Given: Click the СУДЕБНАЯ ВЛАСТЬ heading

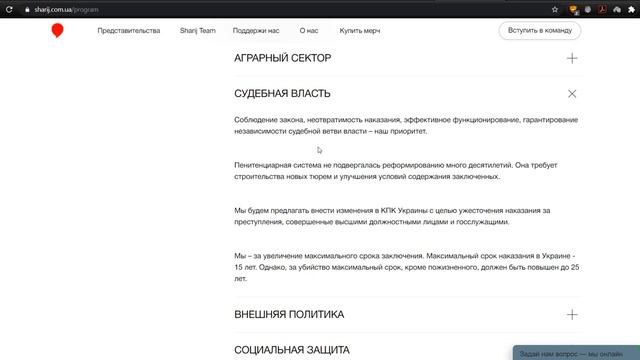Looking at the screenshot, I should click(x=282, y=93).
